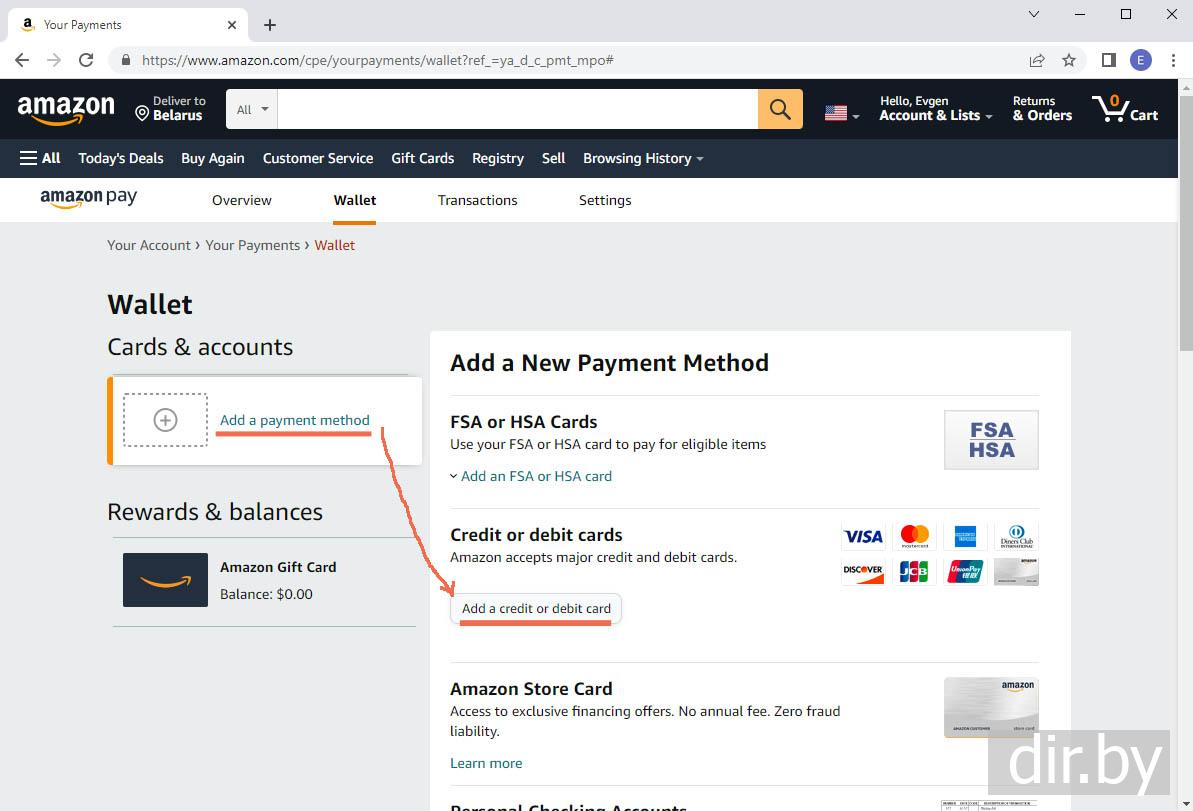Click Your Account breadcrumb
Image resolution: width=1193 pixels, height=811 pixels.
[x=148, y=245]
